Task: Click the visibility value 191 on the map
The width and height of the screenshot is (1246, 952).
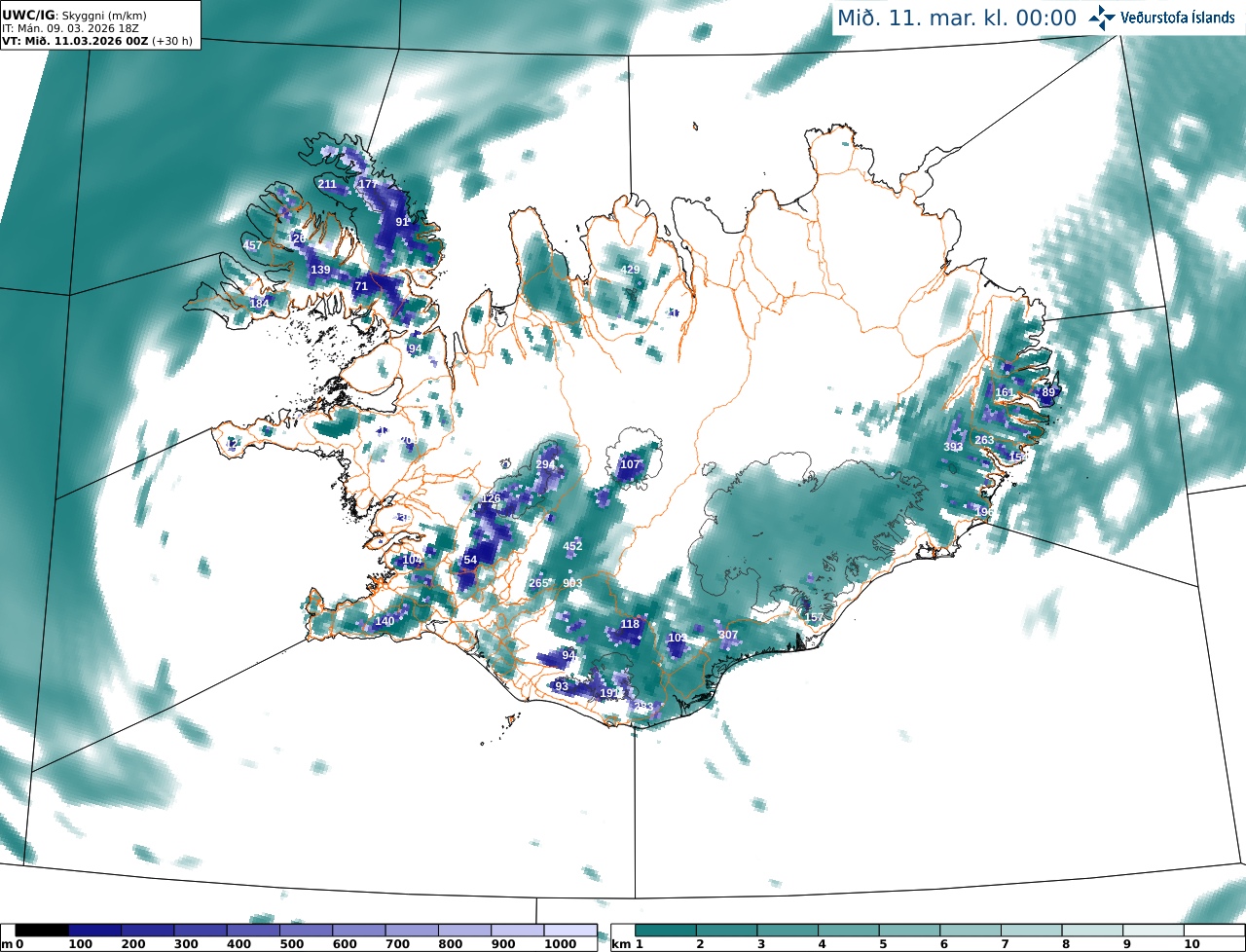Action: 610,693
